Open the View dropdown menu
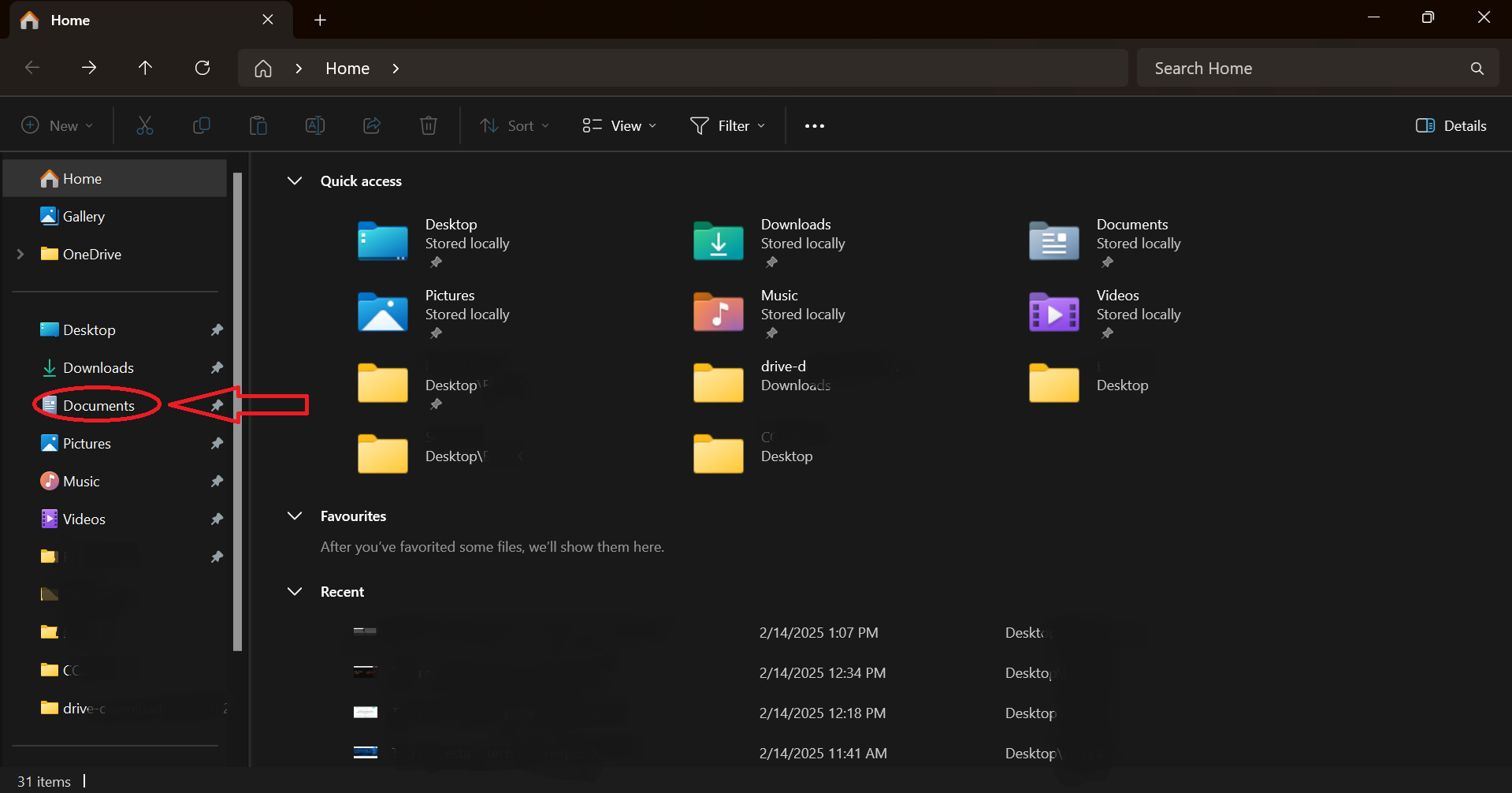 coord(619,125)
